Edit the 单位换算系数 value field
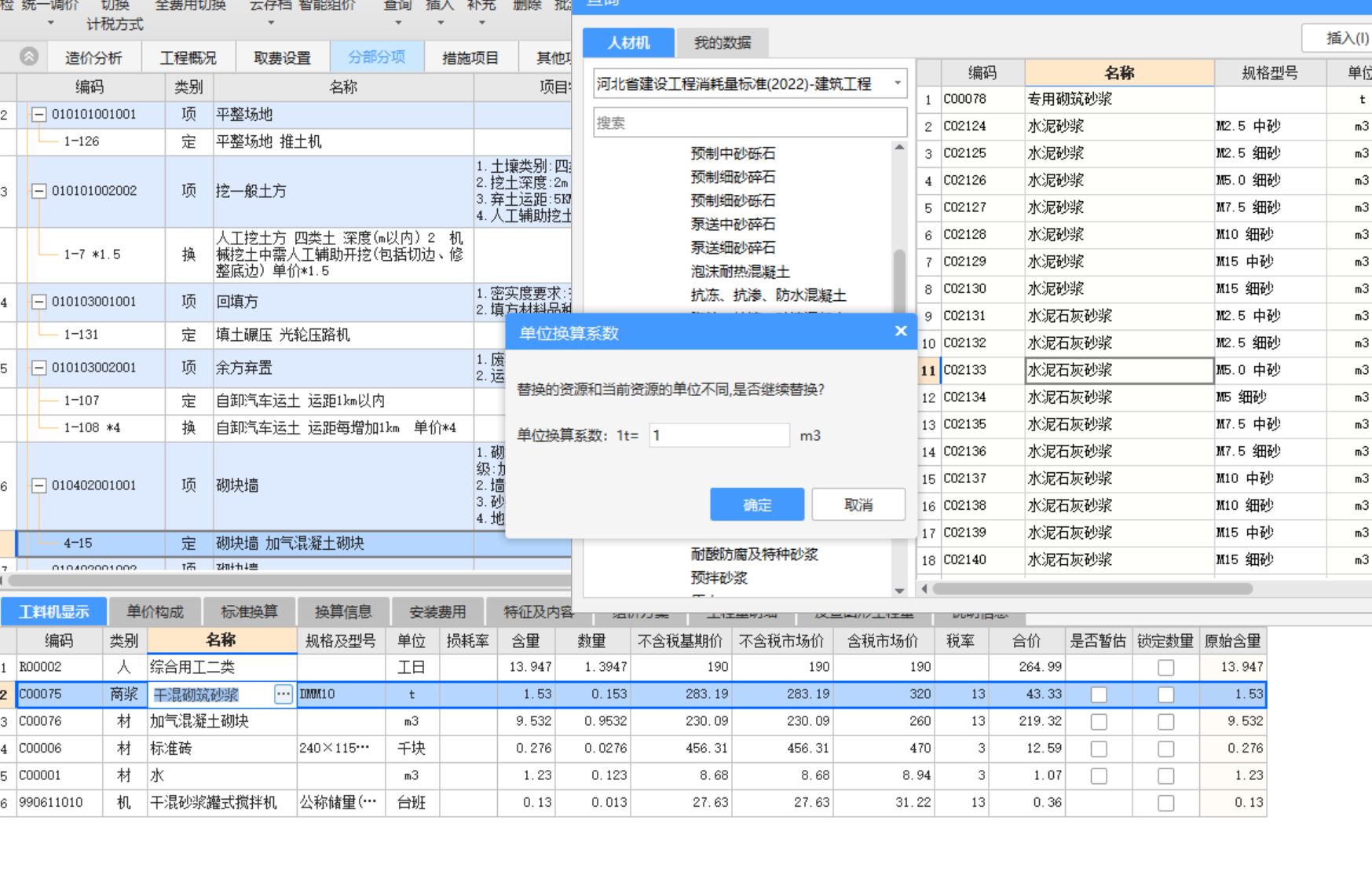The height and width of the screenshot is (872, 1372). (x=719, y=435)
